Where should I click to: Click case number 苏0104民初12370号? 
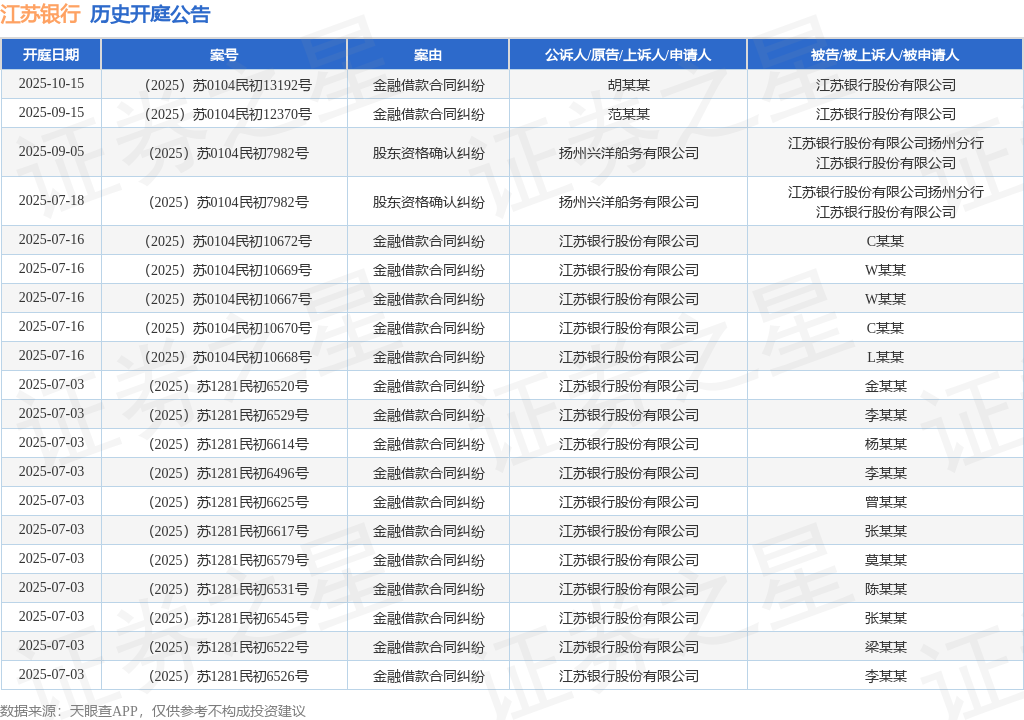252,114
